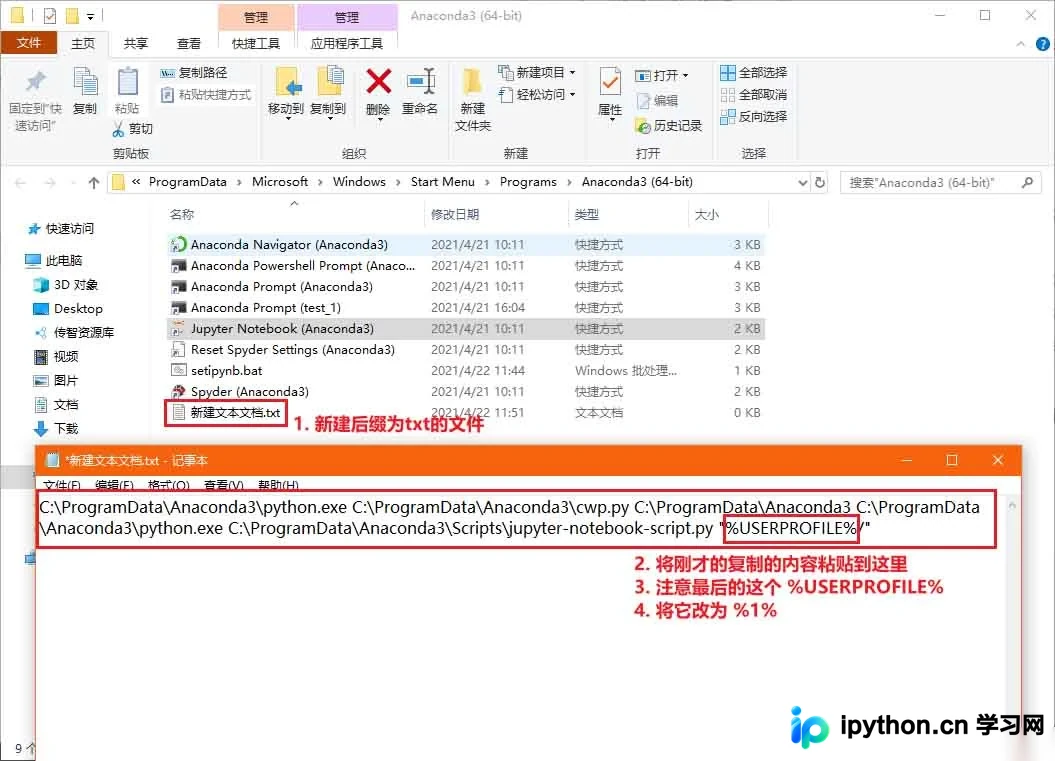Screen dimensions: 1055x761
Task: Click Programs in the breadcrumb path
Action: click(528, 182)
